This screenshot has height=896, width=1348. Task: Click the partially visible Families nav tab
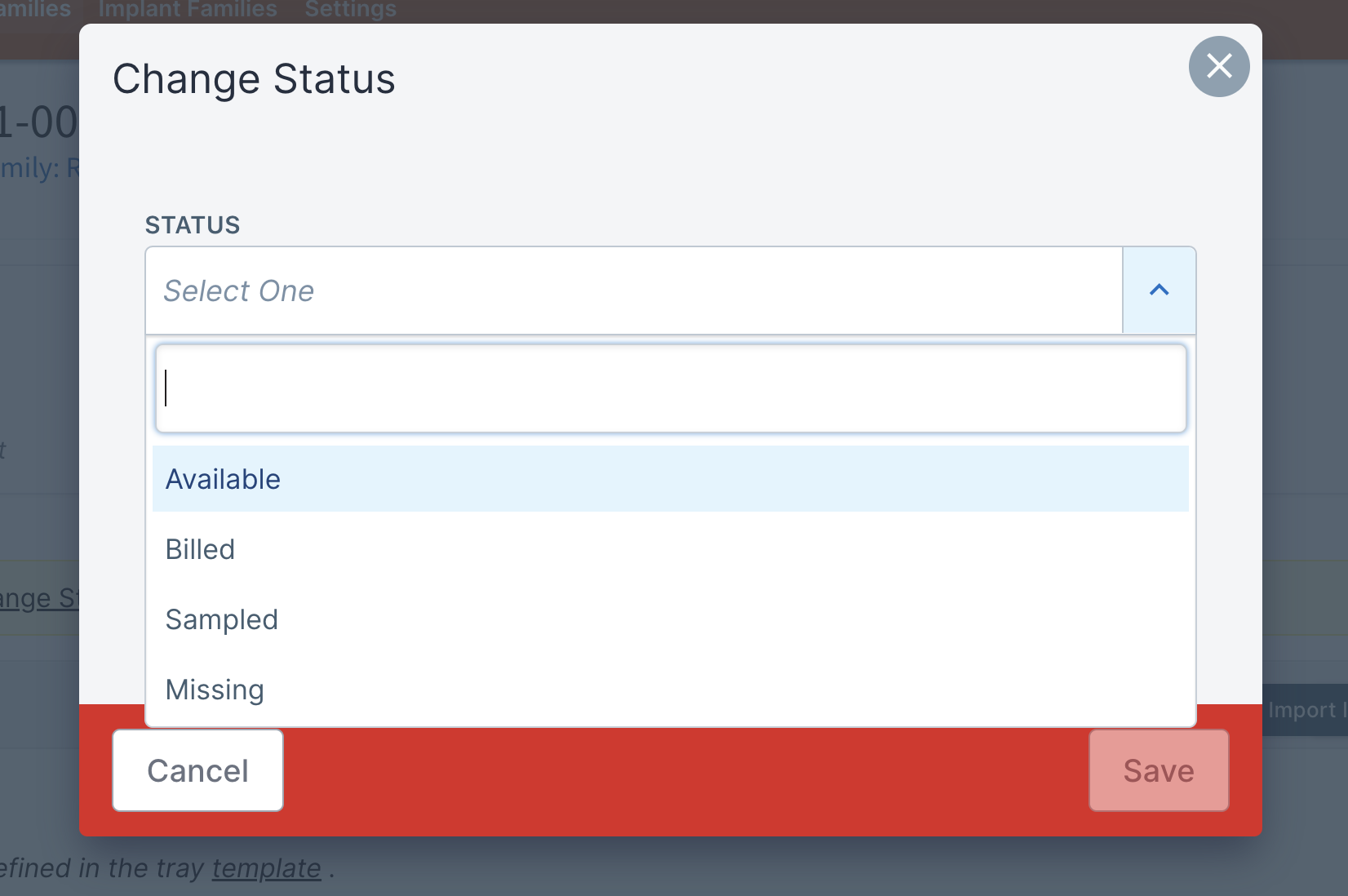(x=35, y=10)
